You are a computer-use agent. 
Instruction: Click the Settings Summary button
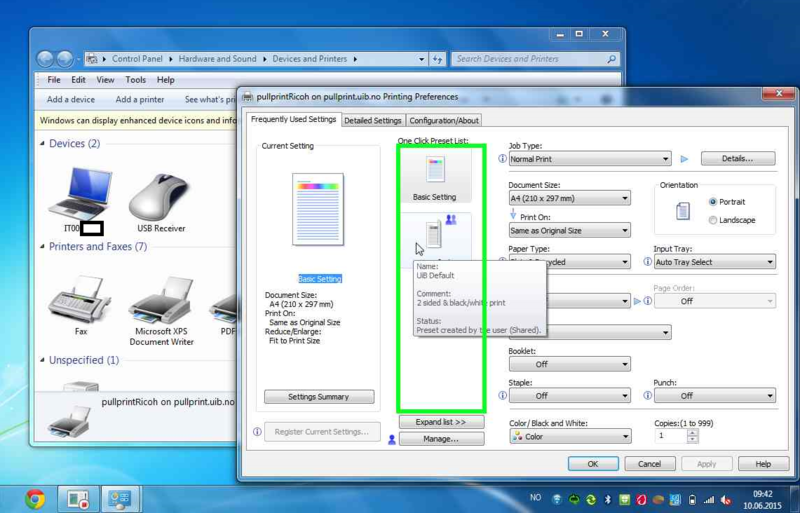coord(319,397)
